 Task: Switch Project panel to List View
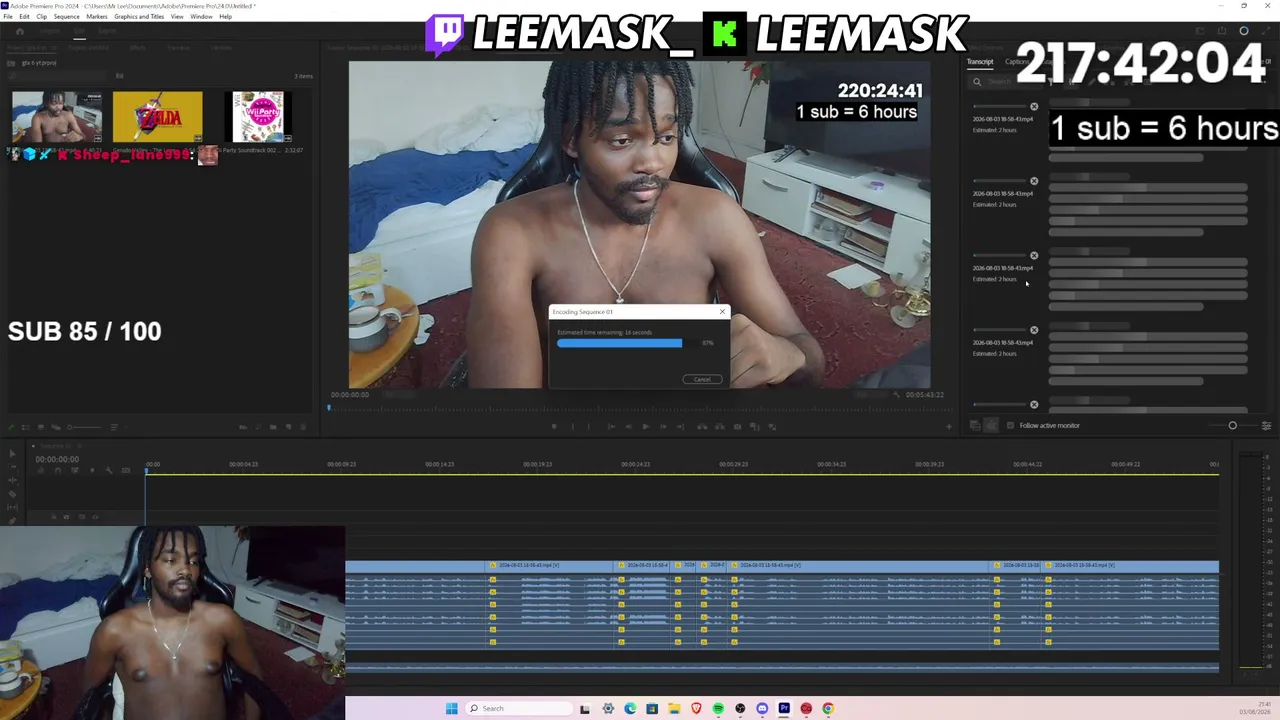pos(26,427)
